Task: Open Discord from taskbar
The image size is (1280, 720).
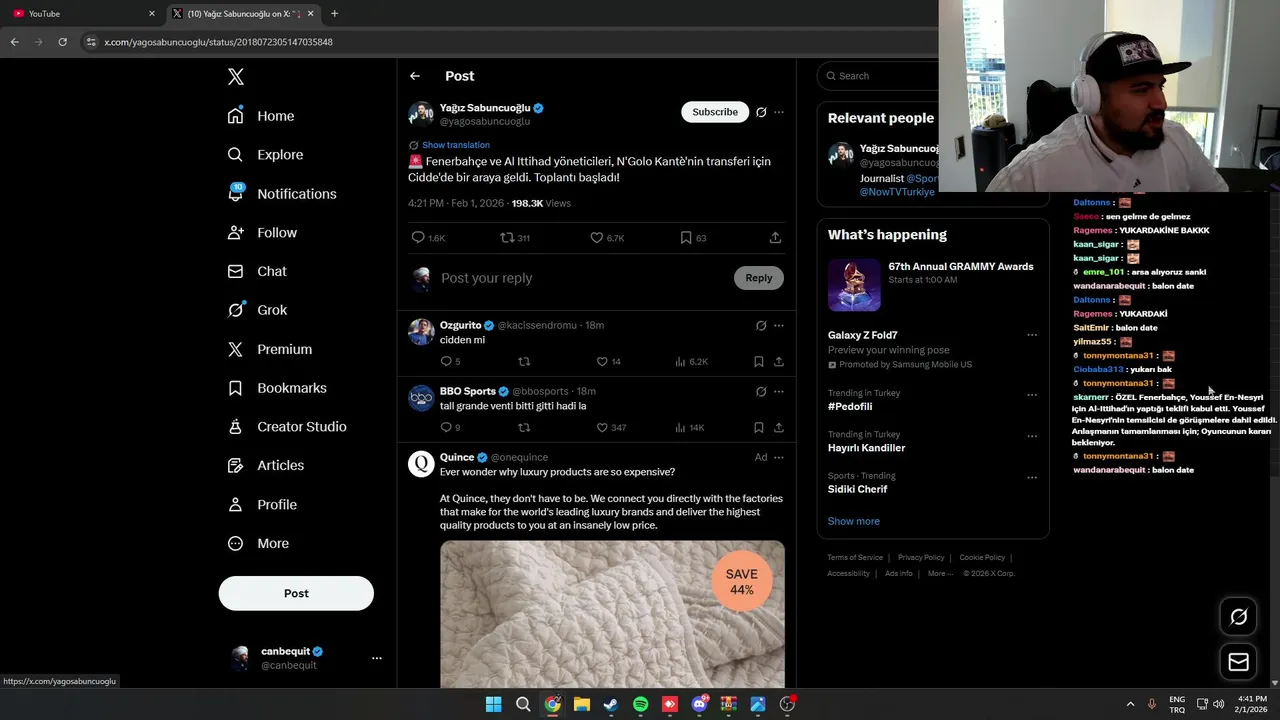Action: pos(699,704)
